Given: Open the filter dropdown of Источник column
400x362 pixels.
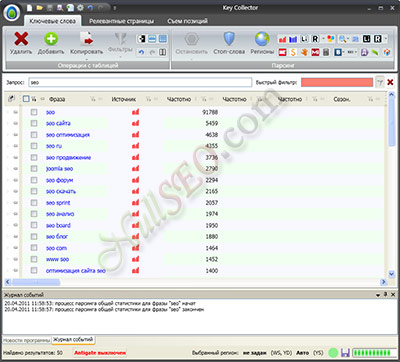Looking at the screenshot, I should click(149, 99).
